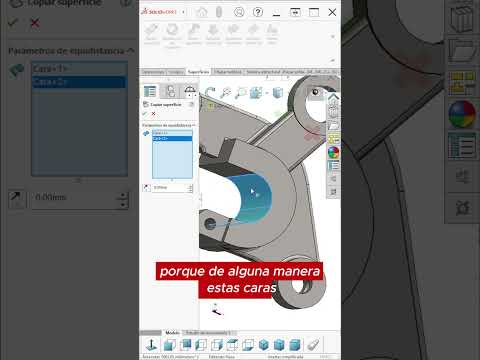Cancel Copiar superficie with red X
Screen dimensions: 480x360
[153, 114]
